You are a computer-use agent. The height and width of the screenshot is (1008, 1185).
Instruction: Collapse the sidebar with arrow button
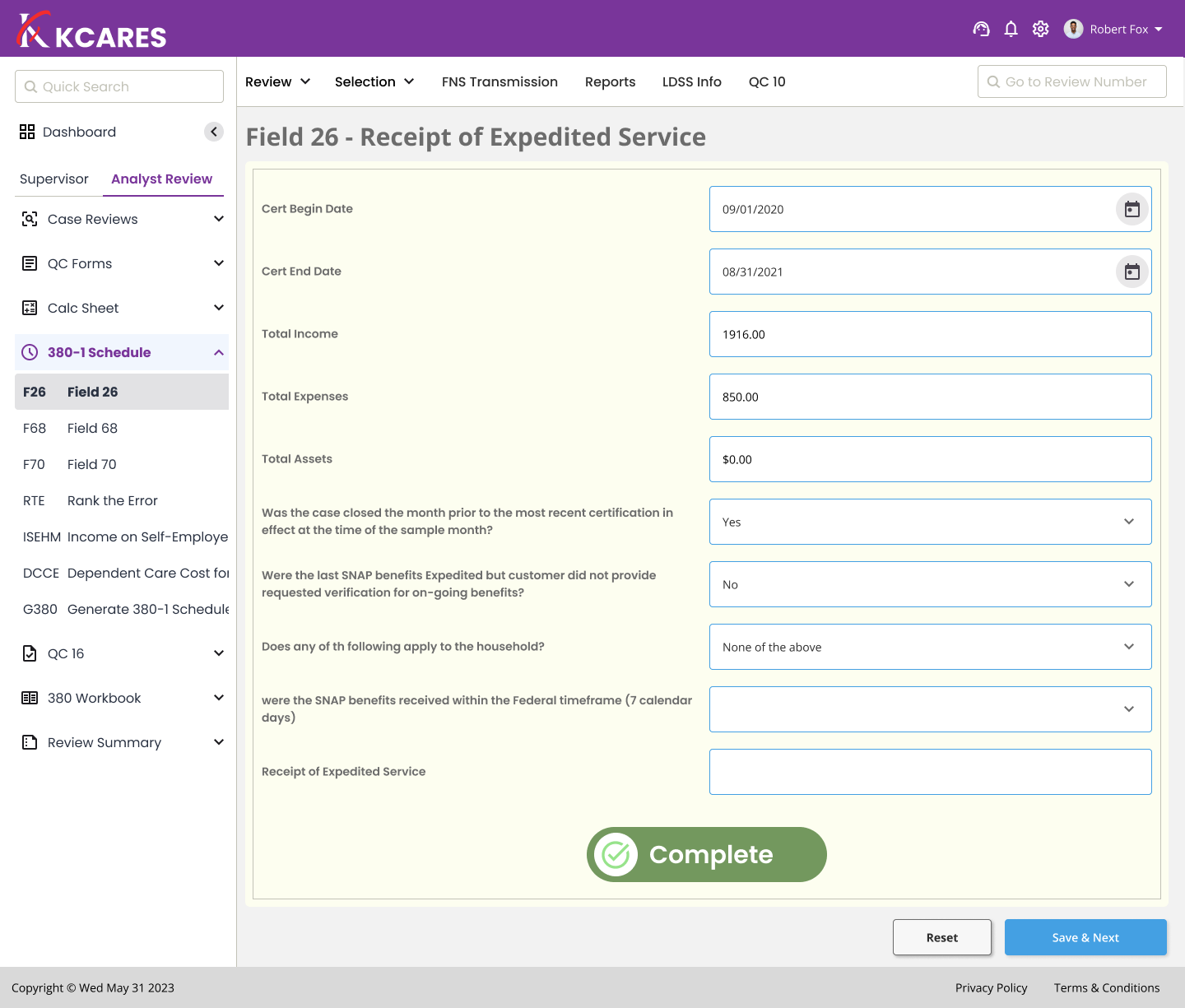coord(214,132)
